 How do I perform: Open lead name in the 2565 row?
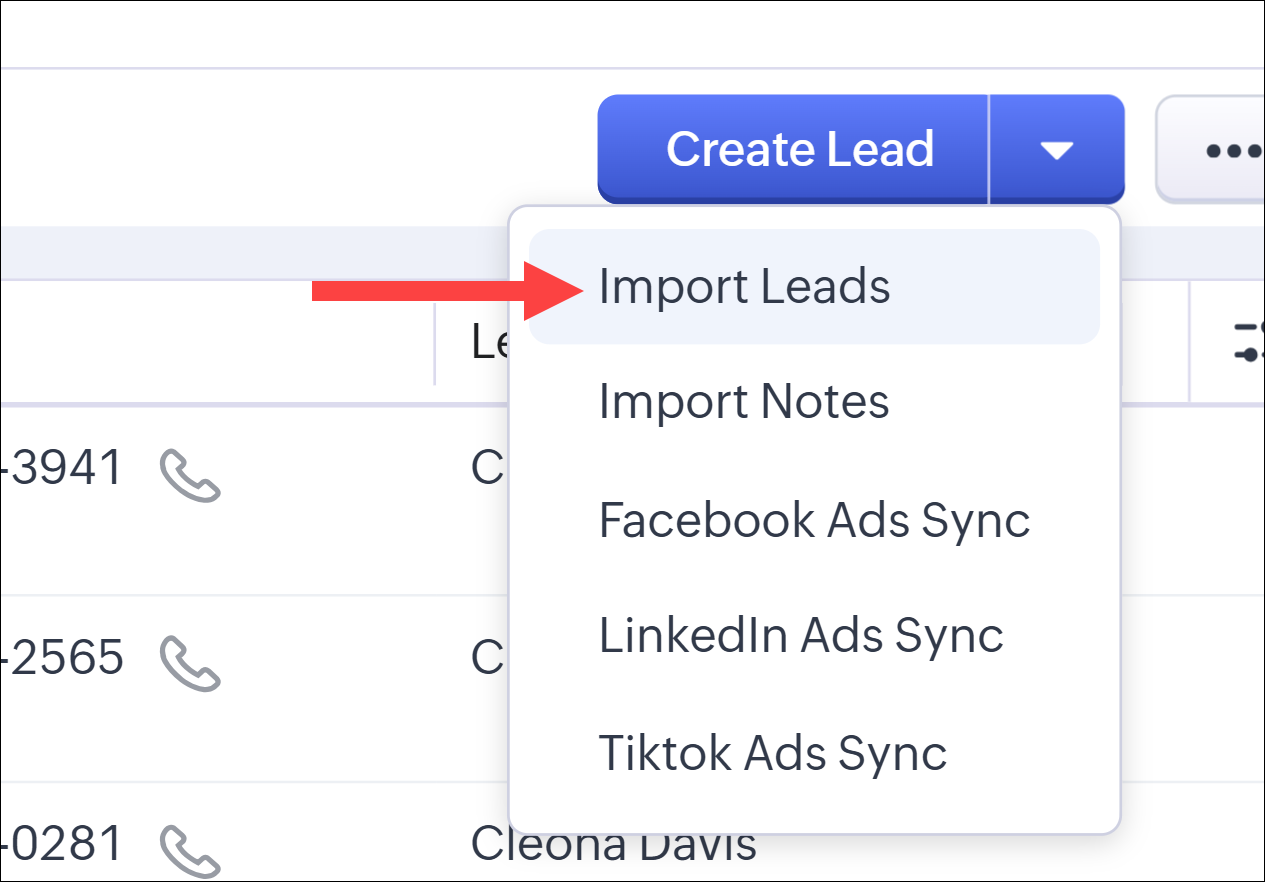tap(488, 658)
